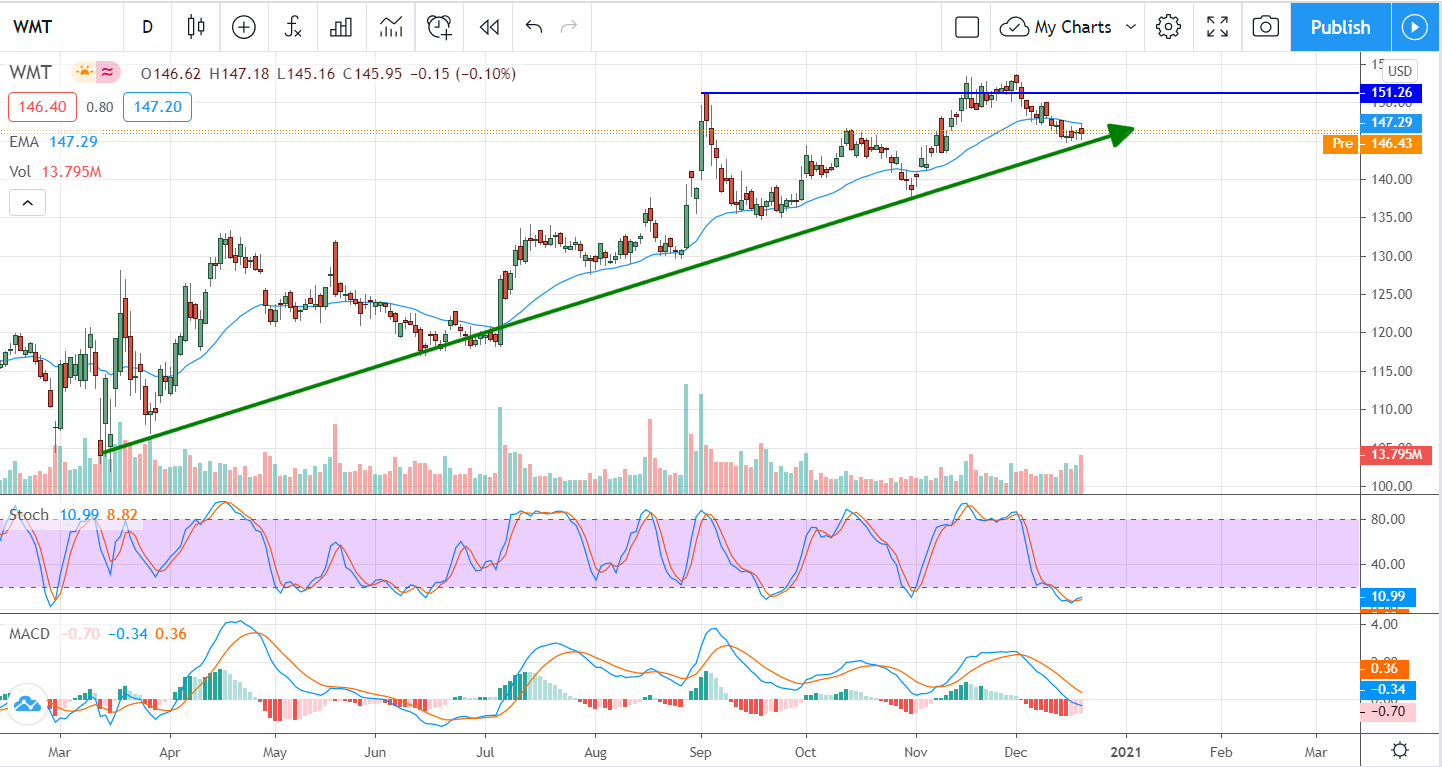Click the 147.29 EMA label on price scale
Image resolution: width=1442 pixels, height=767 pixels.
click(1391, 122)
